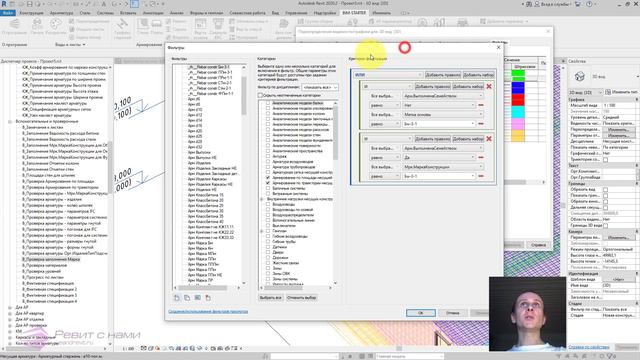Click Изменить тип in Properties panel

click(x=622, y=92)
